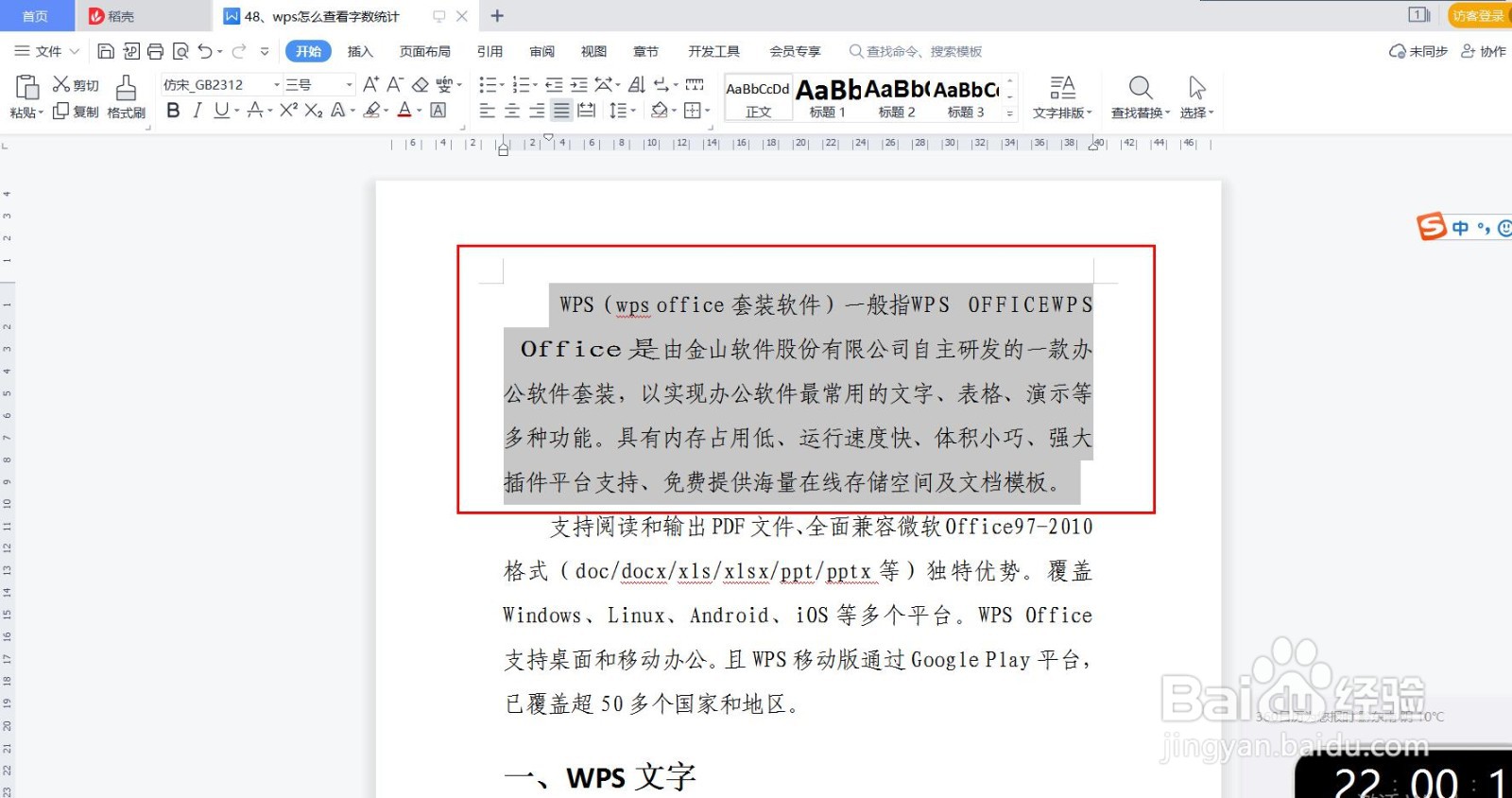The width and height of the screenshot is (1512, 798).
Task: Click the Copy (复制) button
Action: click(x=75, y=111)
